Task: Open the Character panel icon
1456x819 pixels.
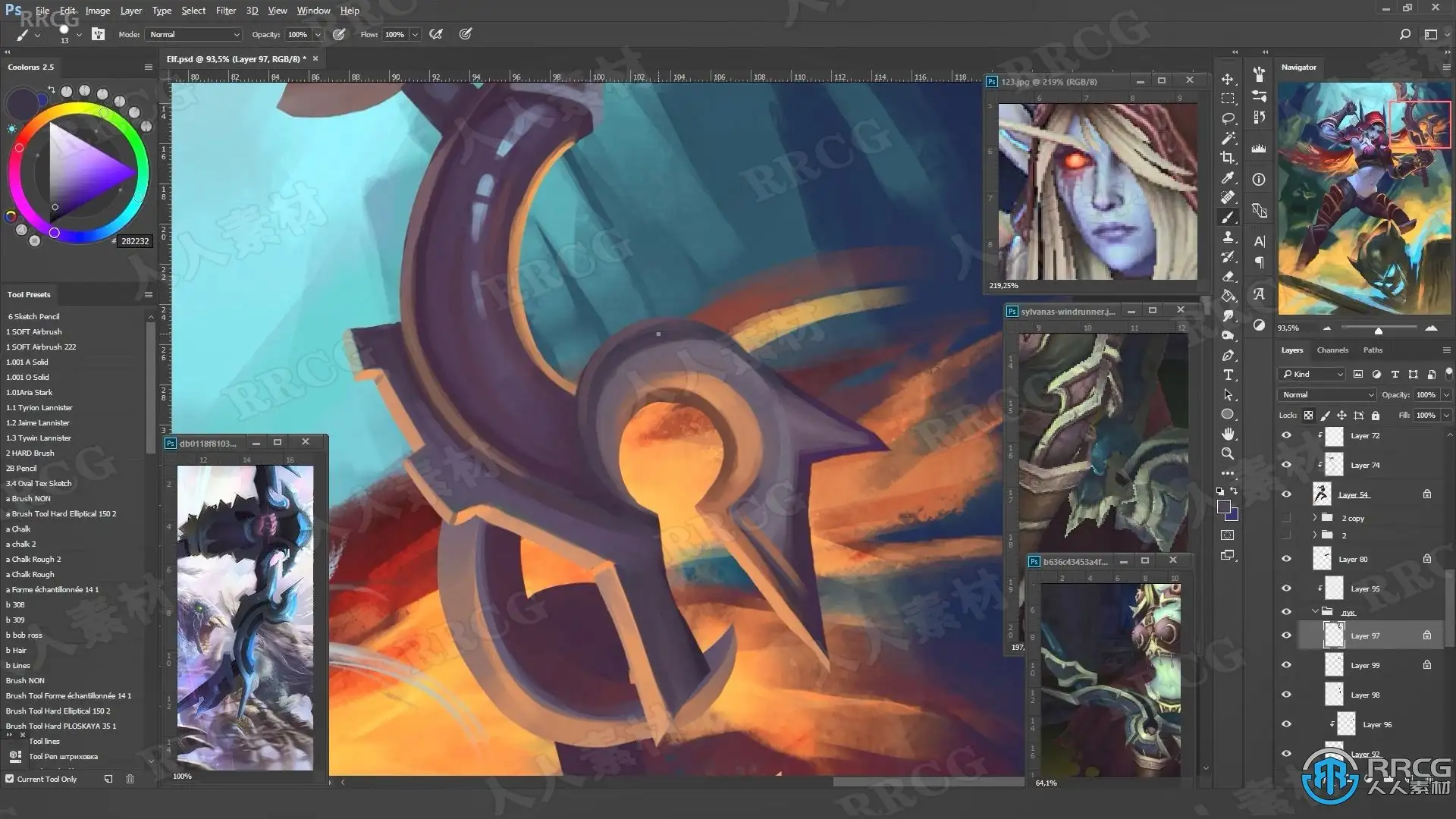Action: tap(1259, 241)
